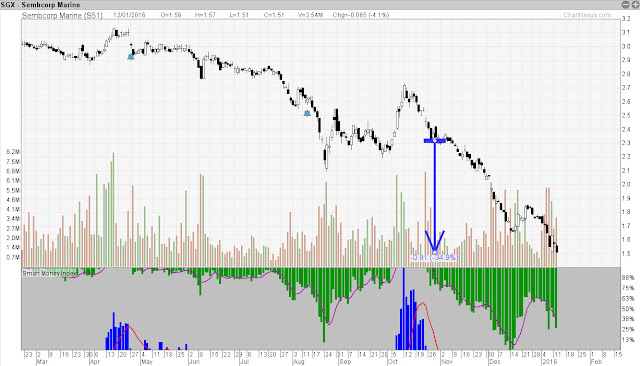Click the Jun label on date axis
The height and width of the screenshot is (366, 640).
(x=194, y=362)
